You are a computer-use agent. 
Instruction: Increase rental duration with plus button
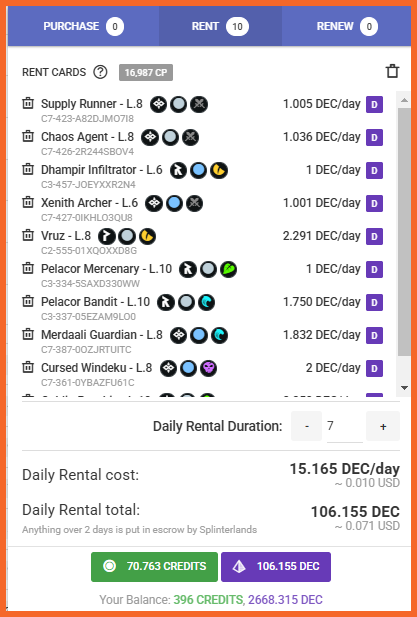pyautogui.click(x=383, y=426)
